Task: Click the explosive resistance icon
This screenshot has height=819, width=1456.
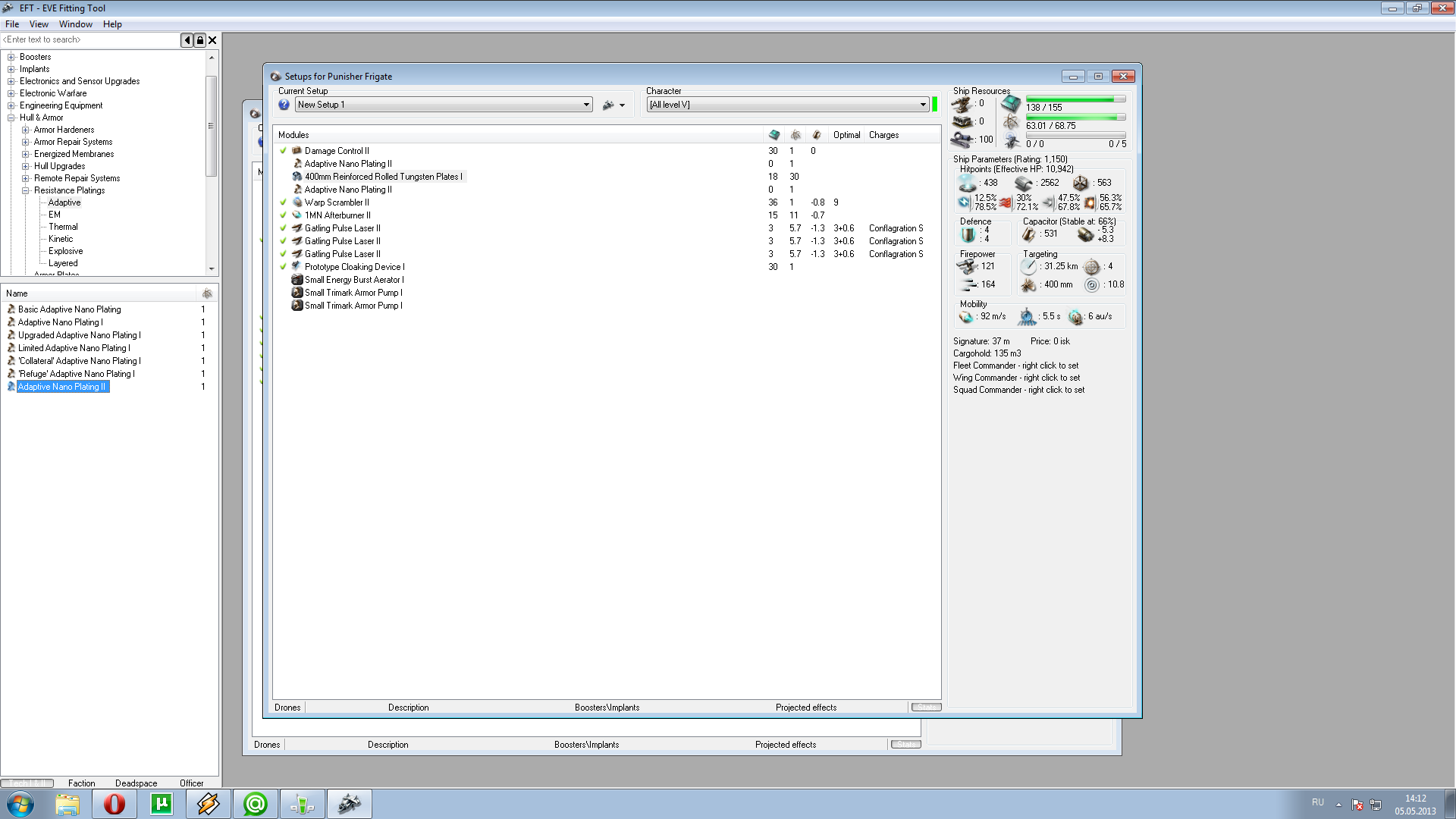Action: coord(1090,202)
